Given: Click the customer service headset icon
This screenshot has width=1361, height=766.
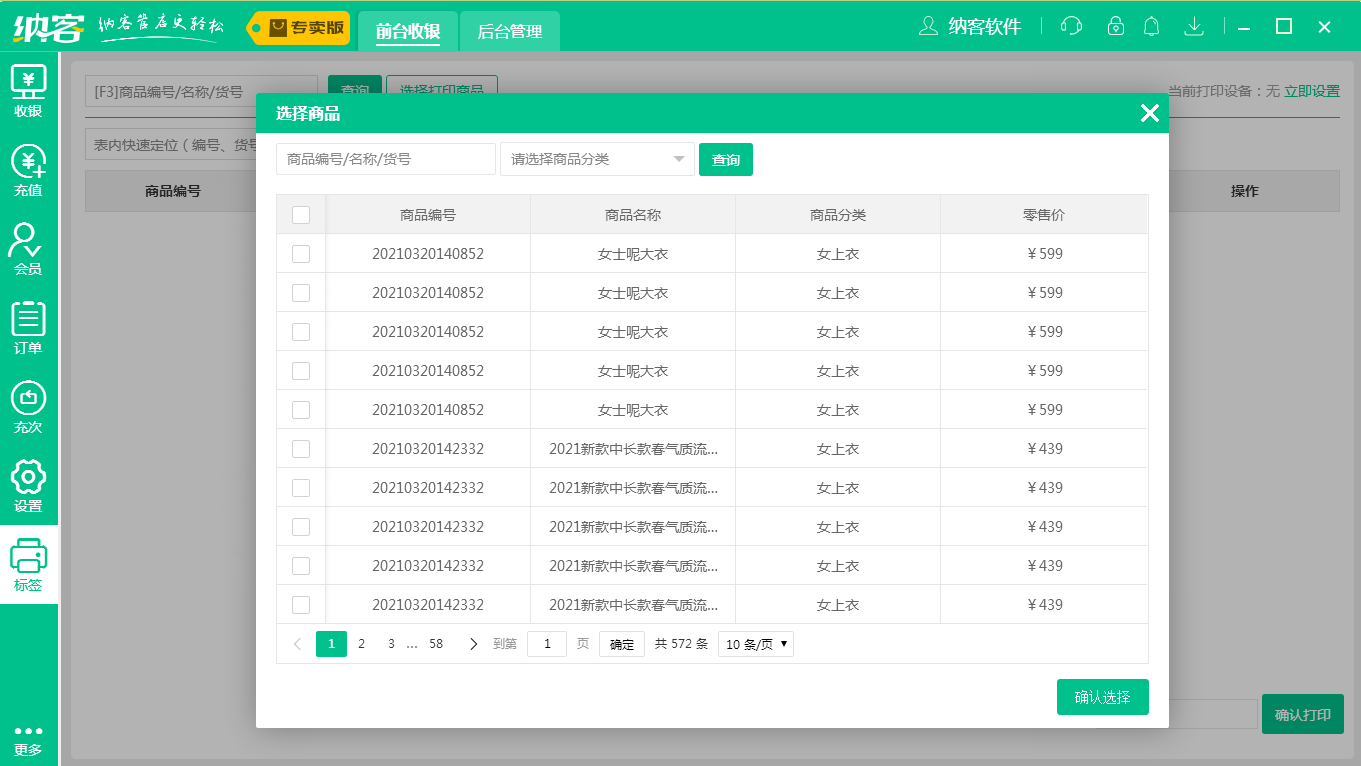Looking at the screenshot, I should pyautogui.click(x=1071, y=27).
